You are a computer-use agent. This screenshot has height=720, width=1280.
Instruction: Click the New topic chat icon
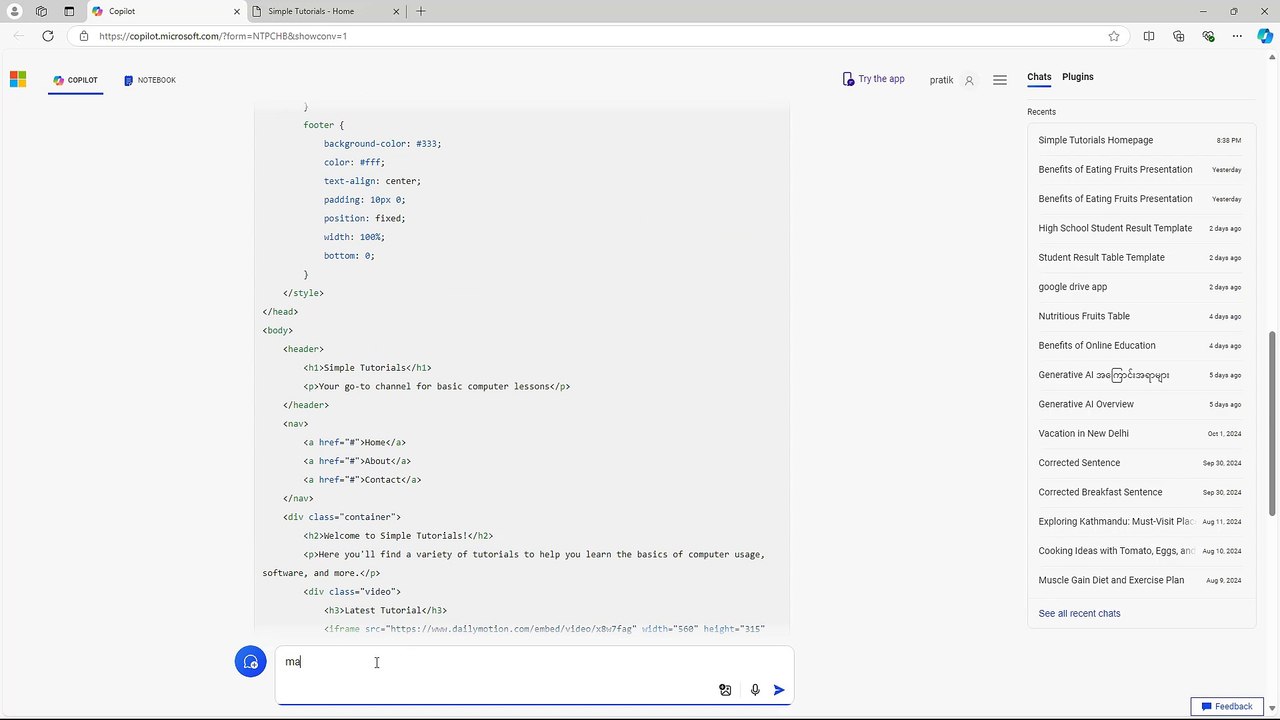tap(250, 662)
